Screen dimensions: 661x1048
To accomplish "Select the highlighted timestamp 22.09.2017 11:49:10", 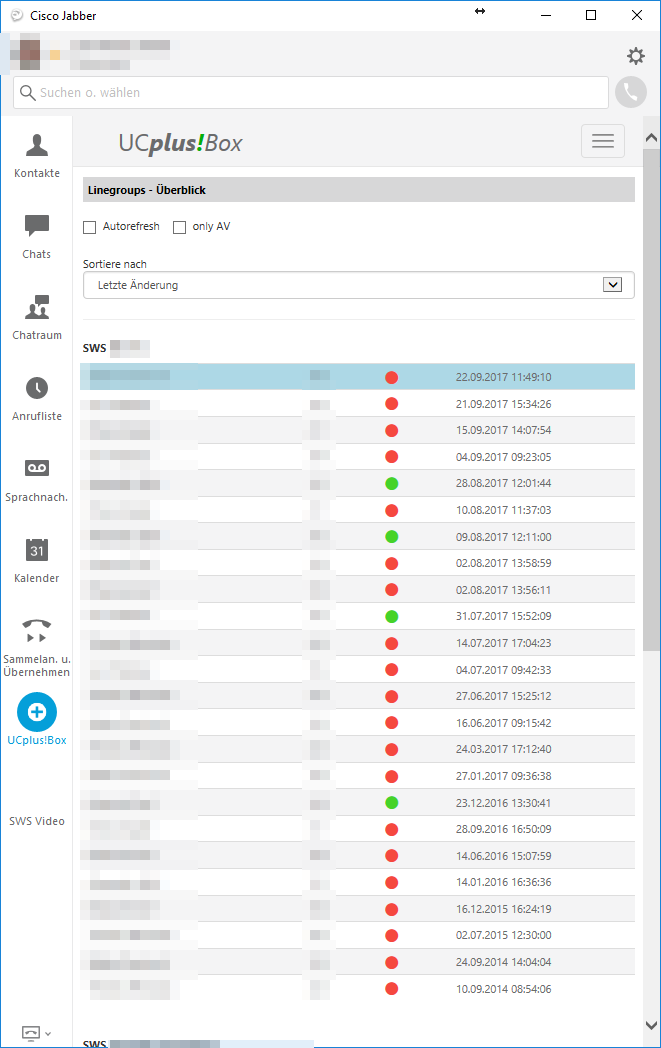I will pos(503,378).
